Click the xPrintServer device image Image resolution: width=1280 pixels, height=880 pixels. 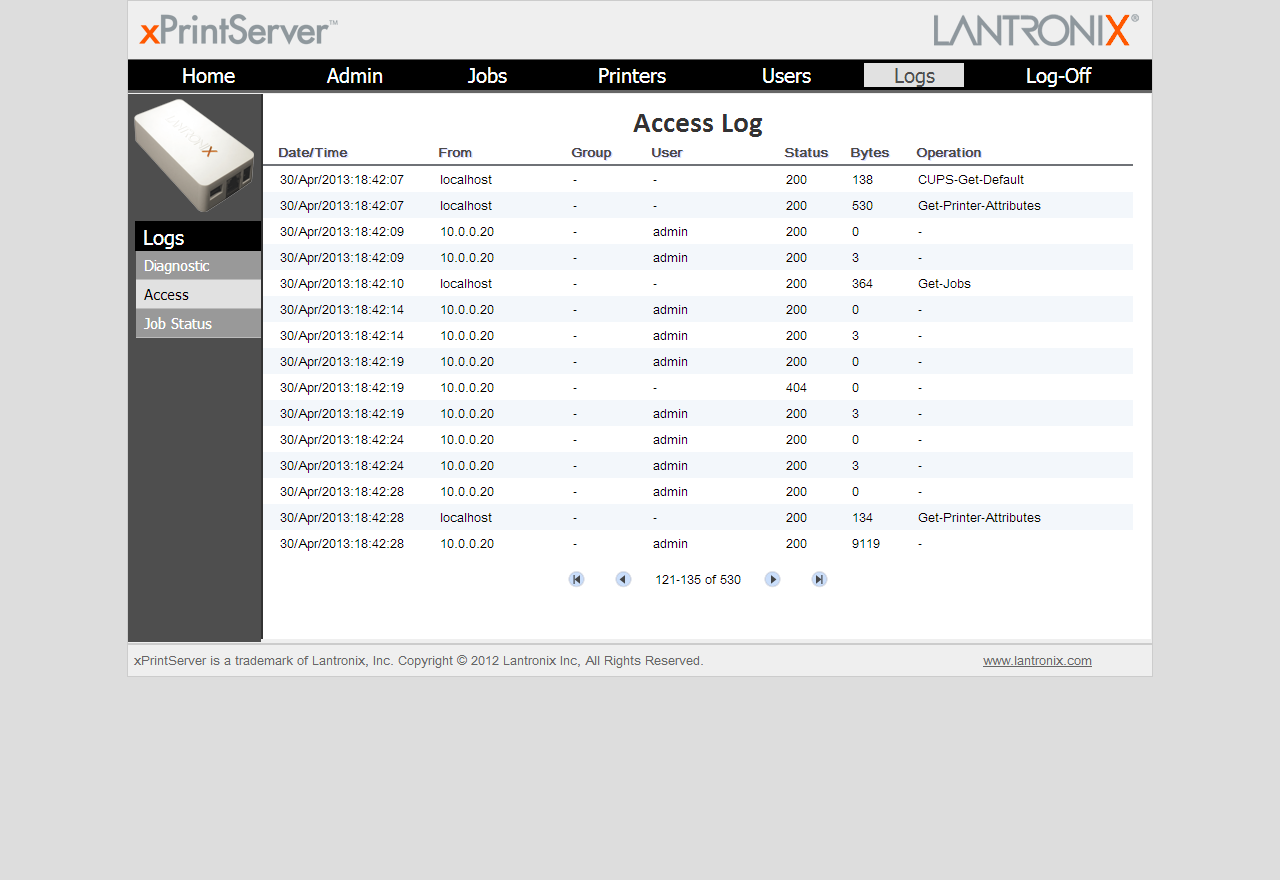pos(195,155)
